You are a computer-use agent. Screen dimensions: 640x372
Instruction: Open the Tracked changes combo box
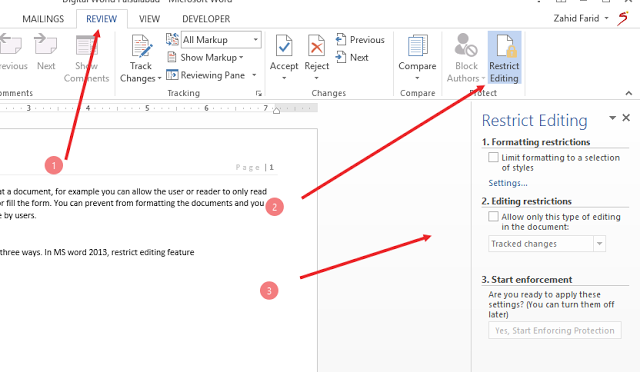547,244
